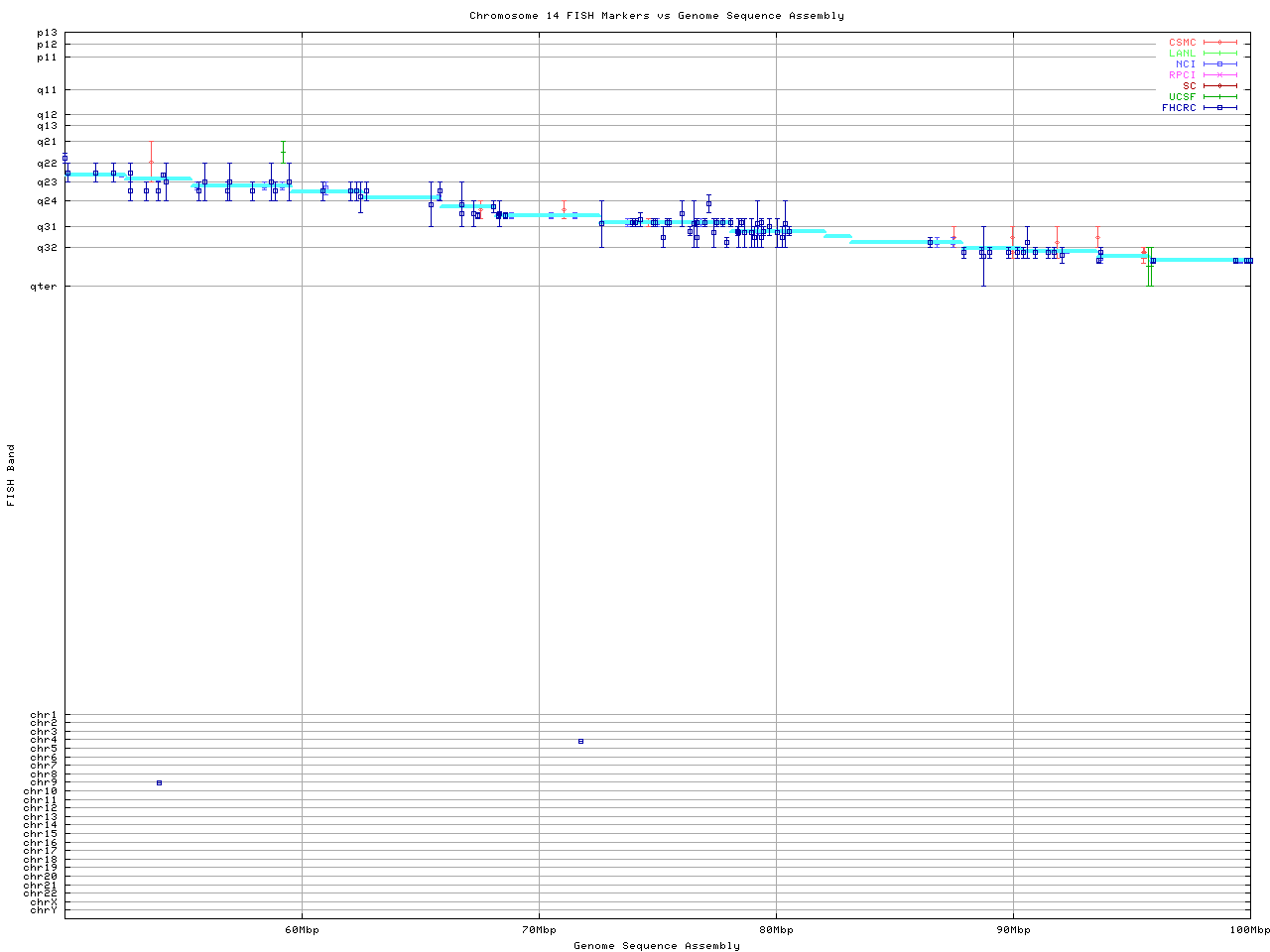
Task: Click the 100Mbp x-axis tick label
Action: 1249,930
